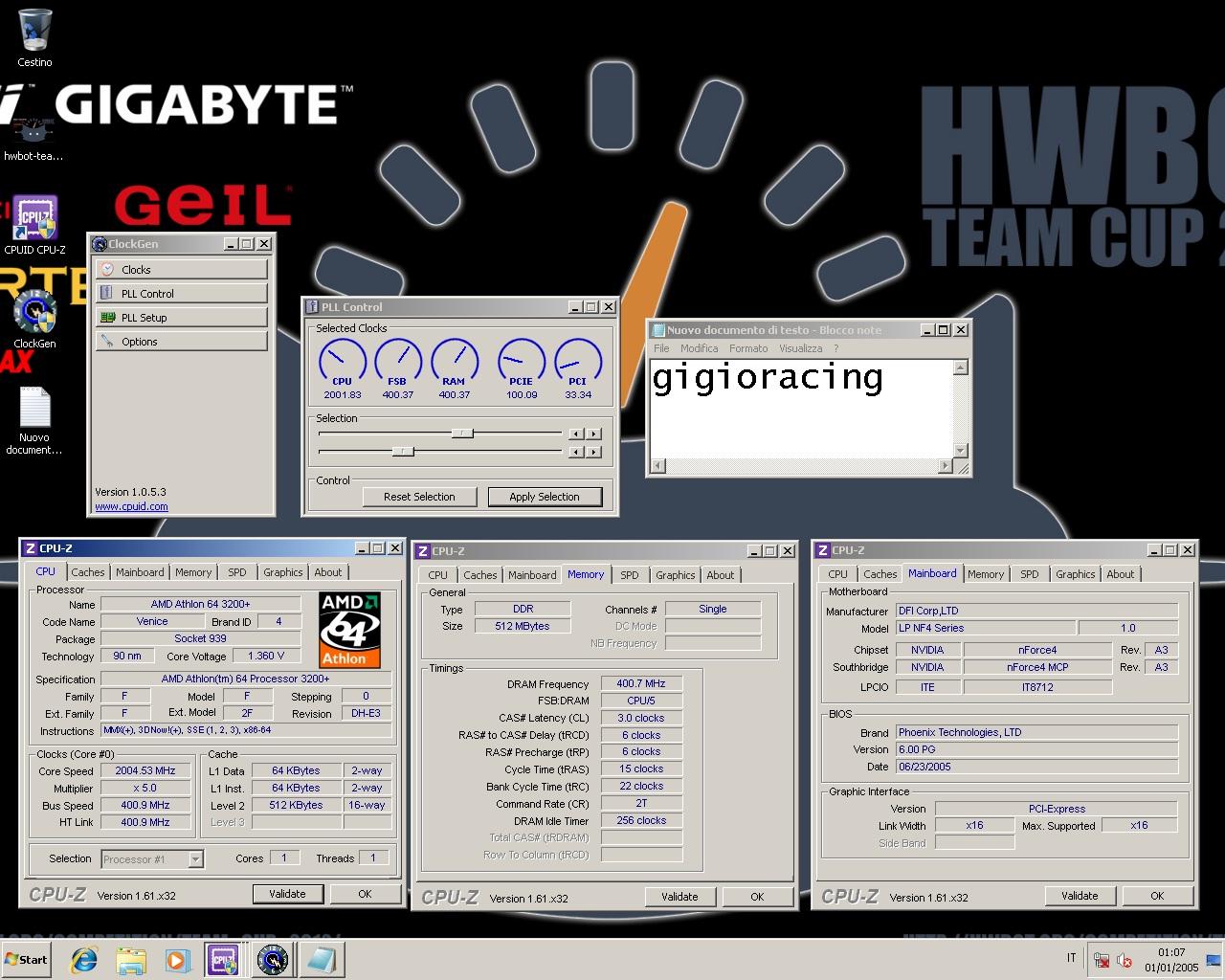Image resolution: width=1225 pixels, height=980 pixels.
Task: Click the Notepad vertical scrollbar down arrow
Action: click(961, 451)
